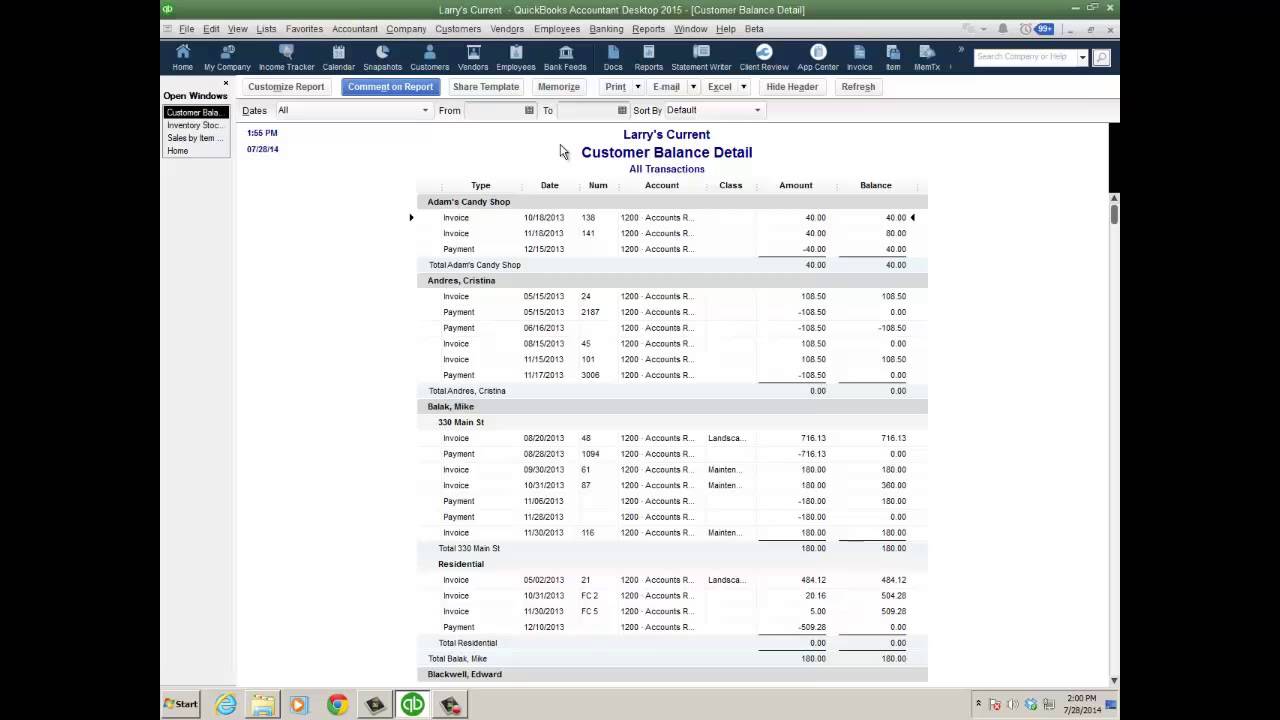
Task: Open the My Company icon
Action: click(x=227, y=58)
